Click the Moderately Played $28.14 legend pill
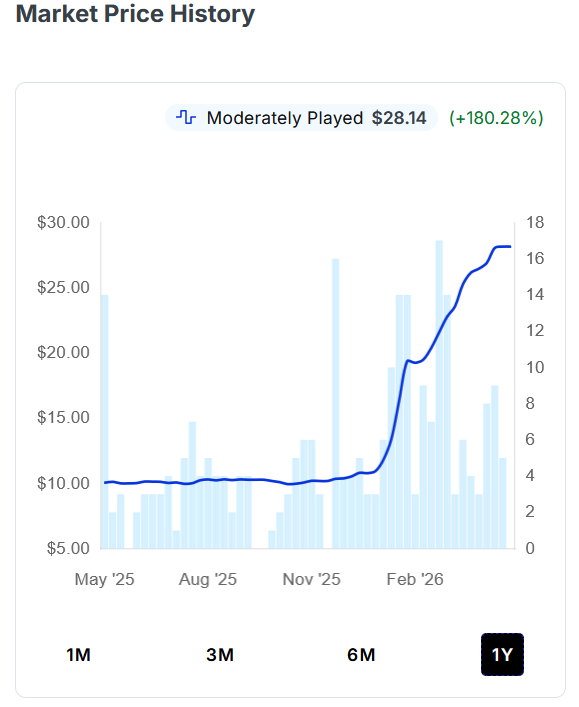Screen dimensions: 579x707 (x=301, y=118)
